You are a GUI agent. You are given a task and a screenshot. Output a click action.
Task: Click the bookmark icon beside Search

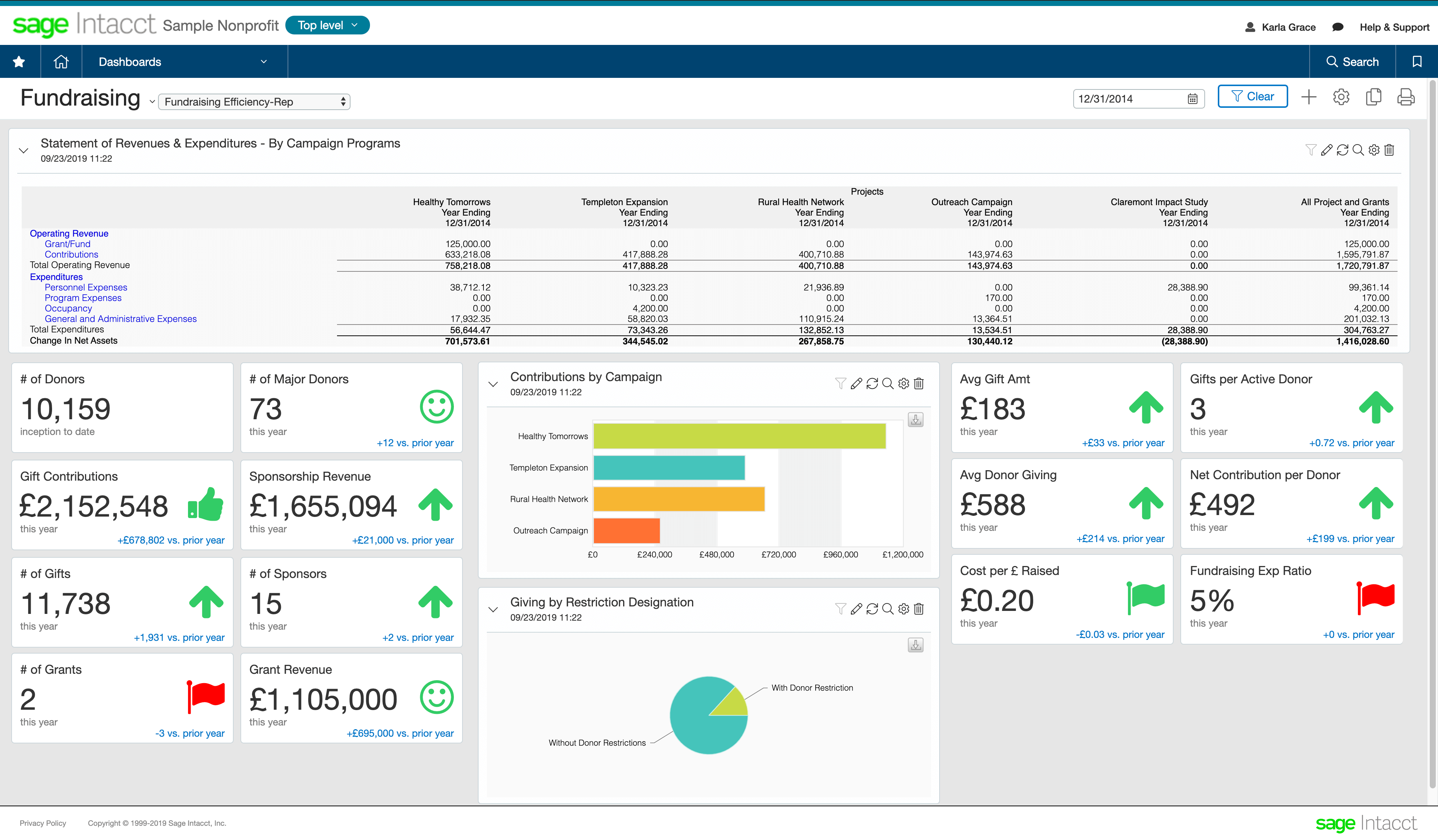point(1416,62)
